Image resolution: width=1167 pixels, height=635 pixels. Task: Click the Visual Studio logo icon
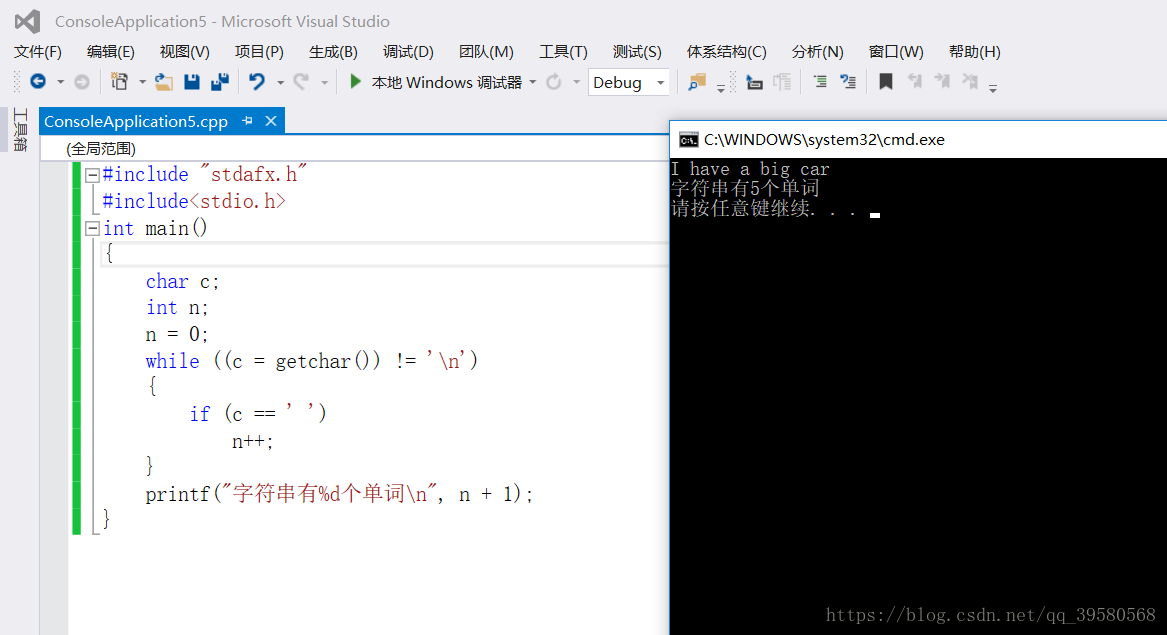[28, 21]
